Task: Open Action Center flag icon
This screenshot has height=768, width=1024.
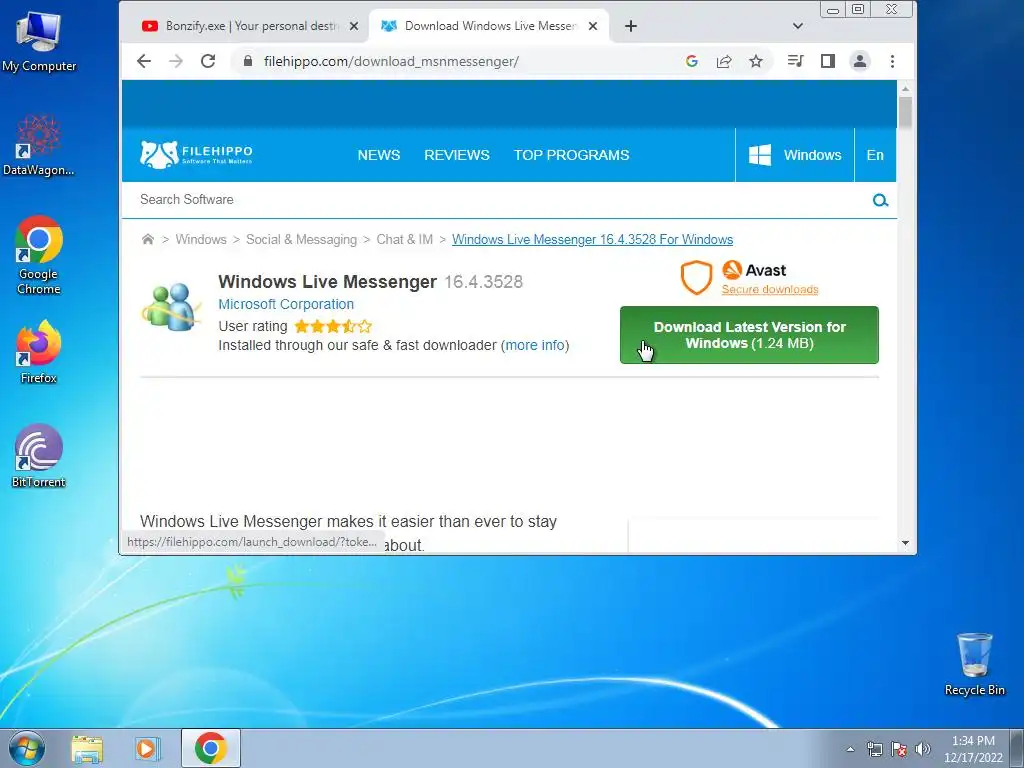Action: [x=899, y=749]
